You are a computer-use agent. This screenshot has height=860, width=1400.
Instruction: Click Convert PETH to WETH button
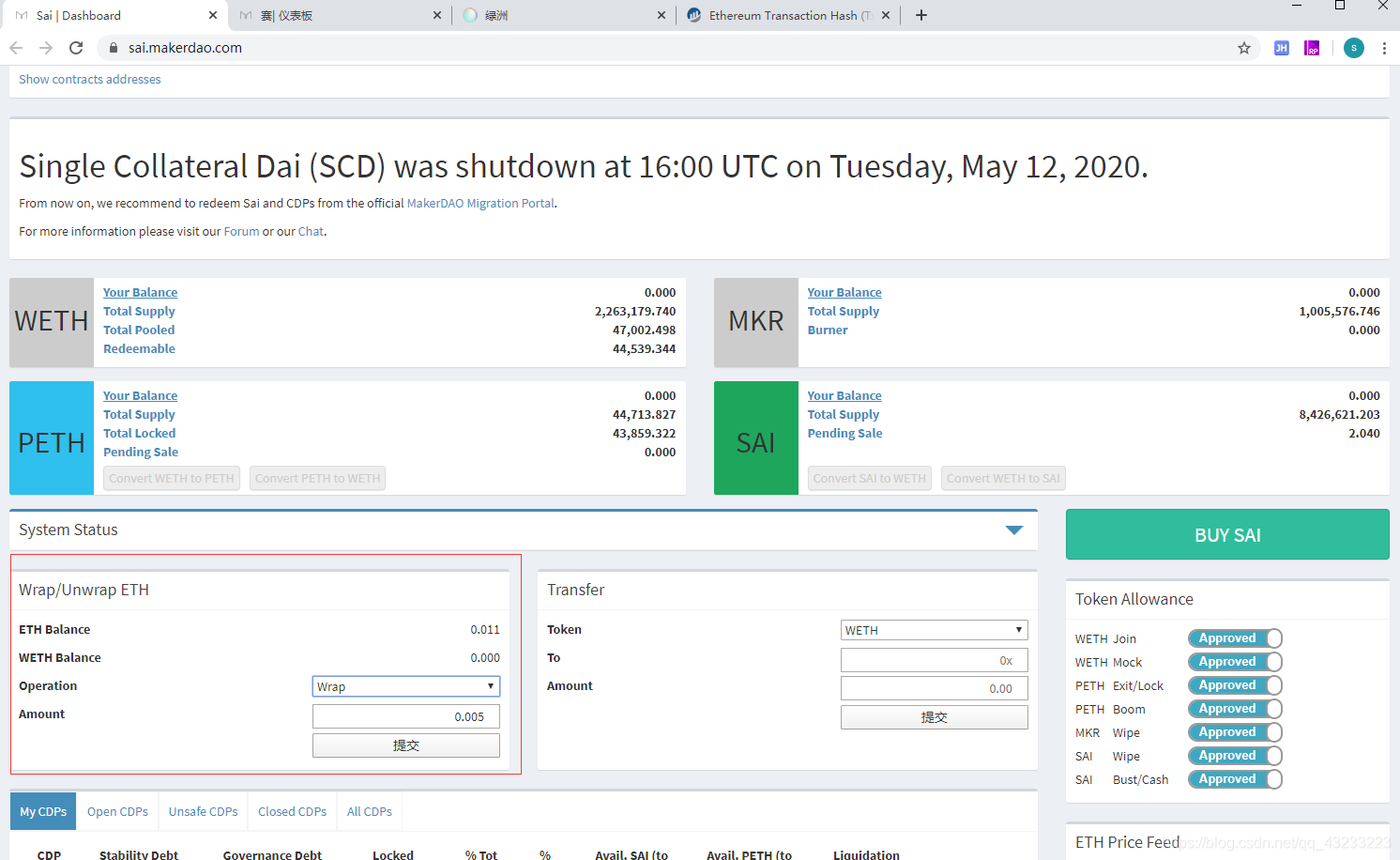point(317,478)
